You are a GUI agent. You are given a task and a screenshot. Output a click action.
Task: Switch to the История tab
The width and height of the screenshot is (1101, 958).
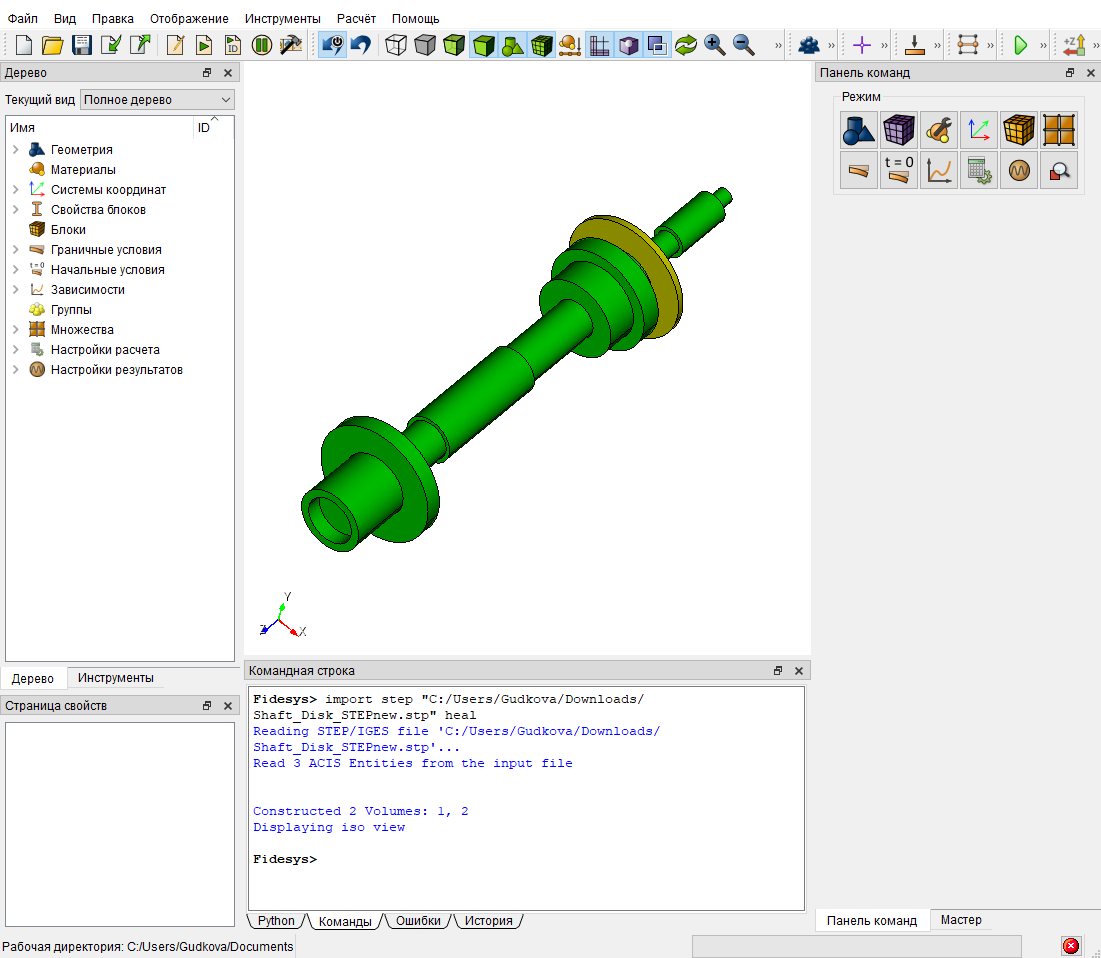pos(489,921)
